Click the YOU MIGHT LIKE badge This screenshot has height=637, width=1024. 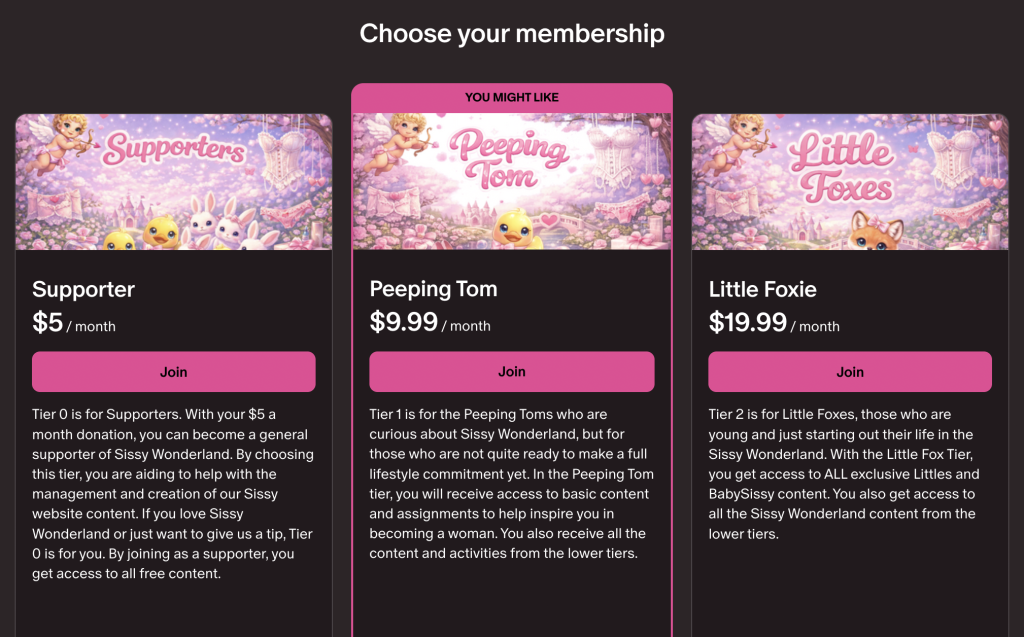(511, 96)
